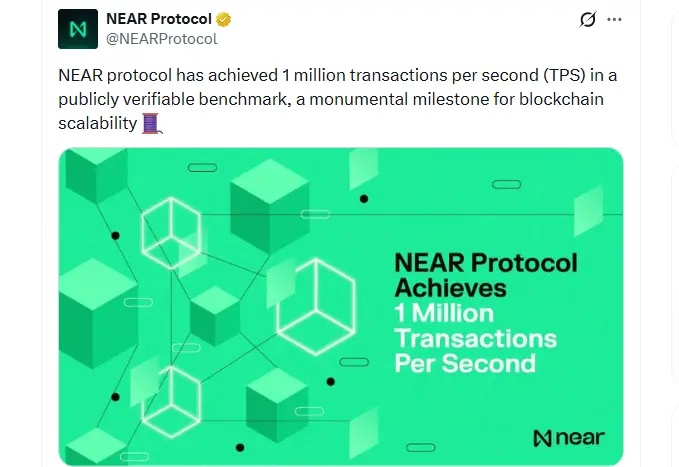Click 'NEAR Protocol Achieves' headline in image
Image resolution: width=679 pixels, height=467 pixels.
tap(485, 275)
